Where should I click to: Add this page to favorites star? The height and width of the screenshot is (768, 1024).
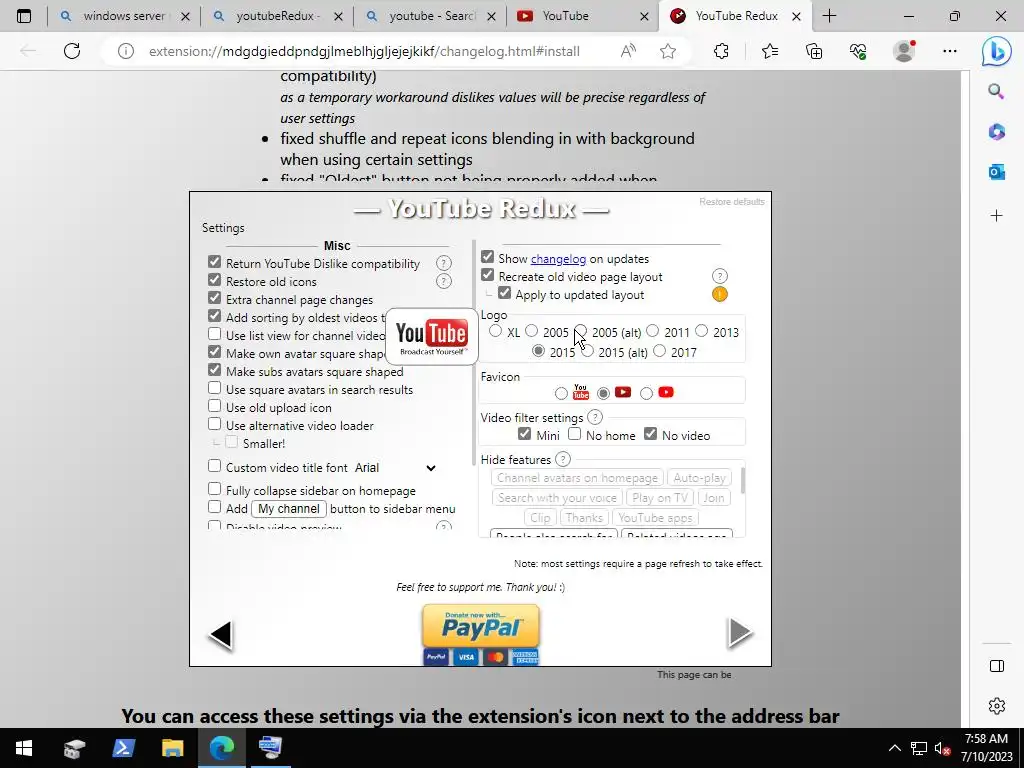pyautogui.click(x=667, y=51)
